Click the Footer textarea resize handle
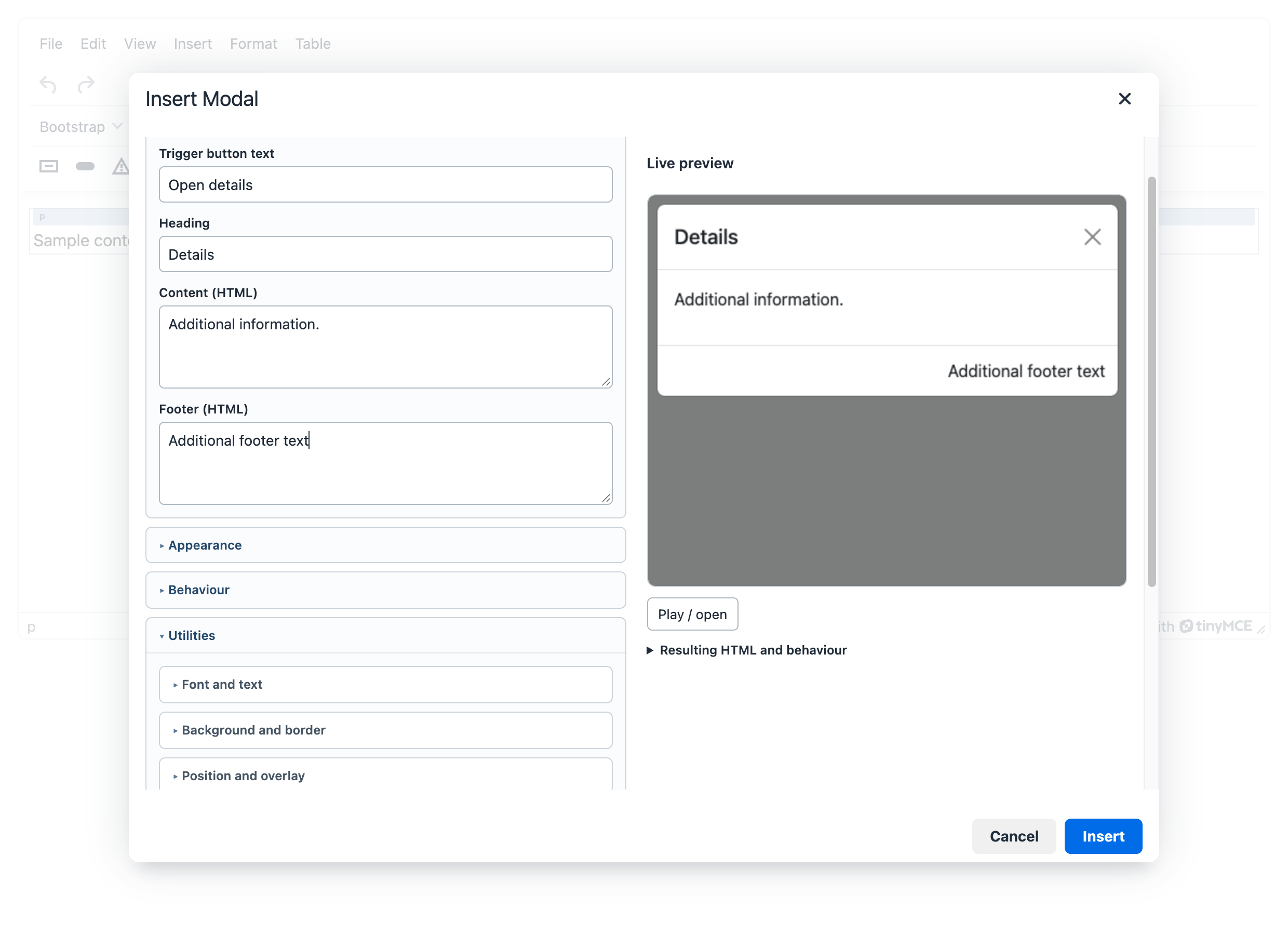 606,498
